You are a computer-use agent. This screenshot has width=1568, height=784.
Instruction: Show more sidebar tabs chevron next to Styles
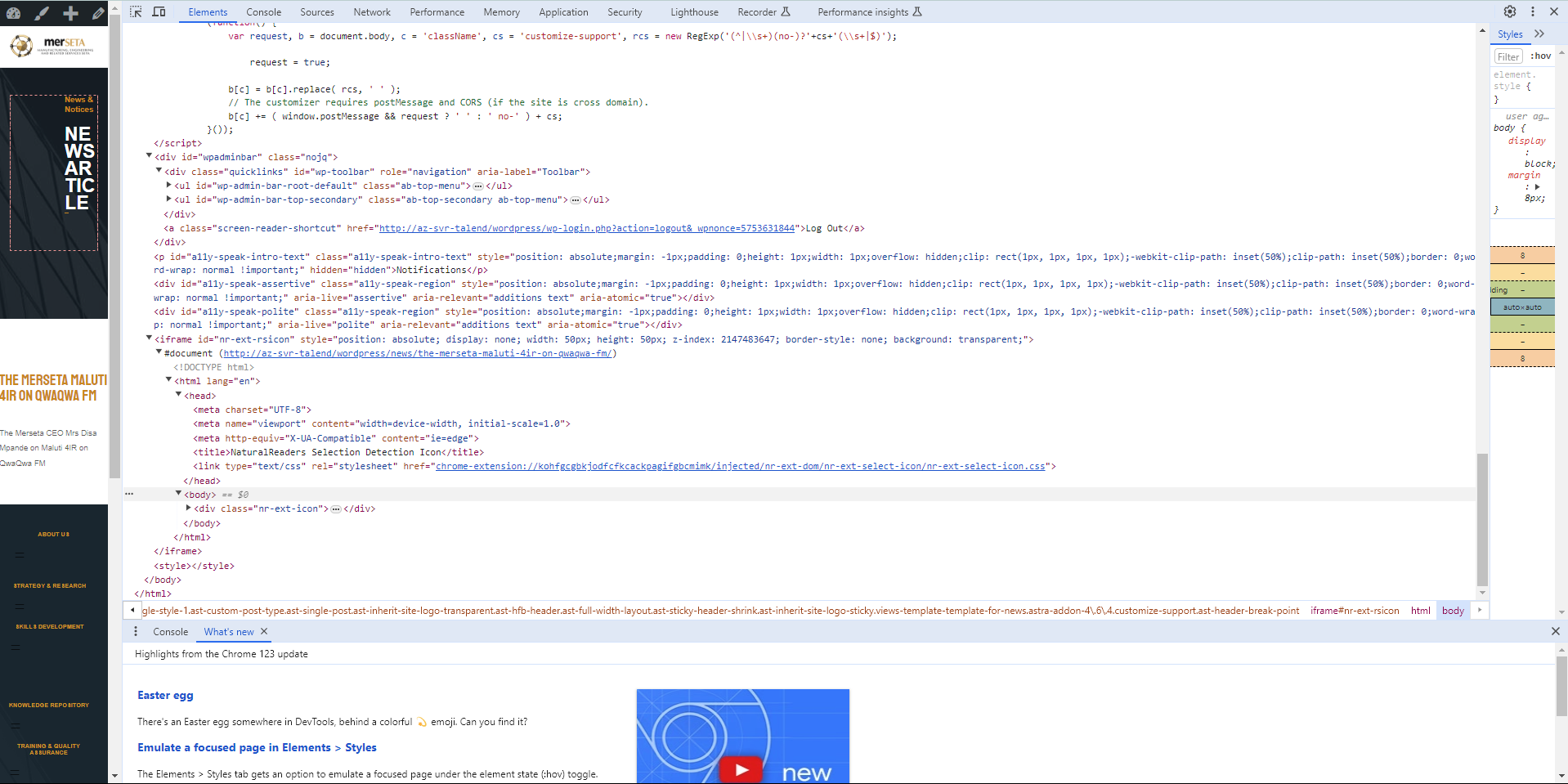coord(1539,34)
